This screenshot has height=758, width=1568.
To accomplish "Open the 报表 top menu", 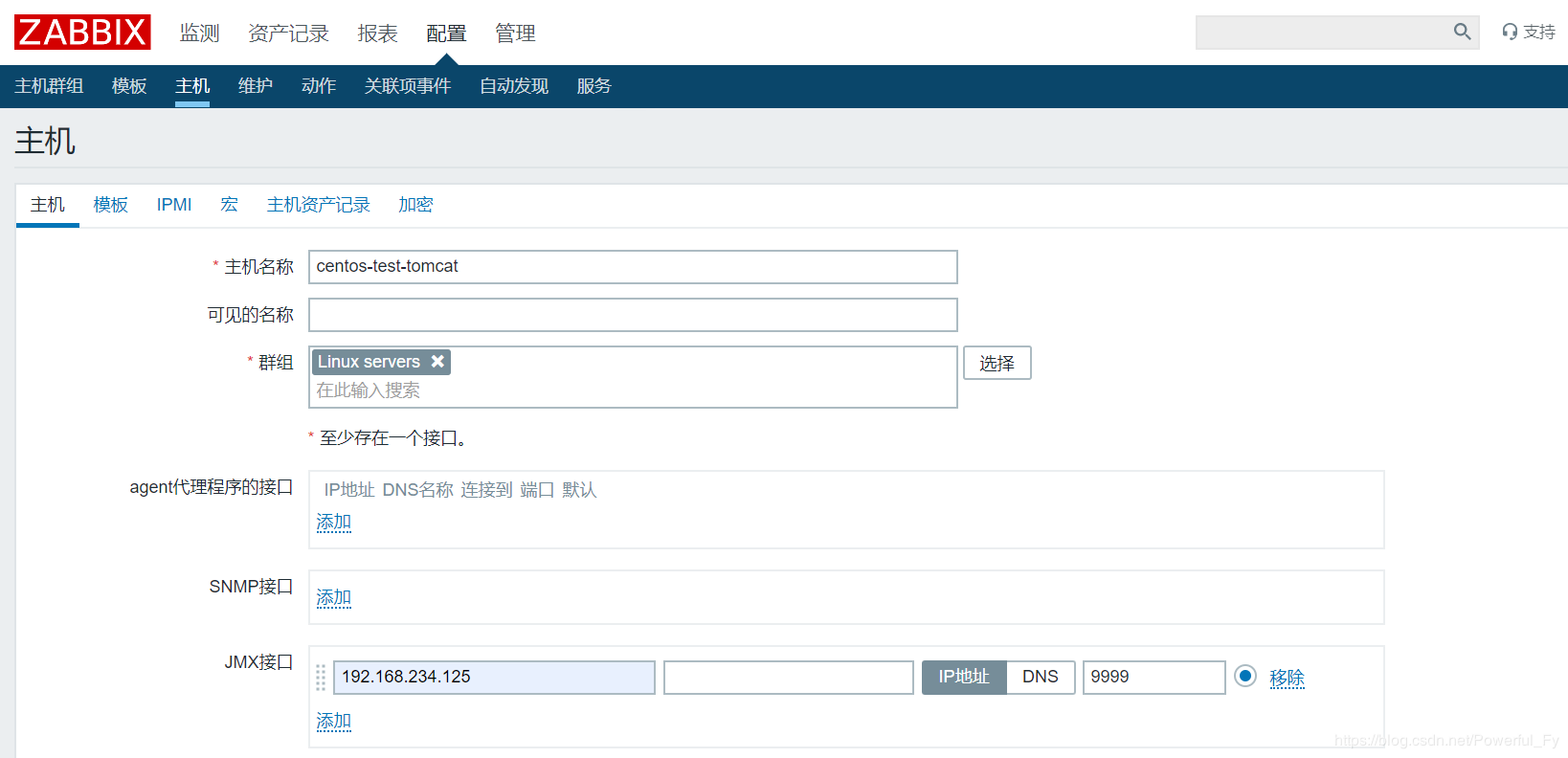I will point(377,33).
